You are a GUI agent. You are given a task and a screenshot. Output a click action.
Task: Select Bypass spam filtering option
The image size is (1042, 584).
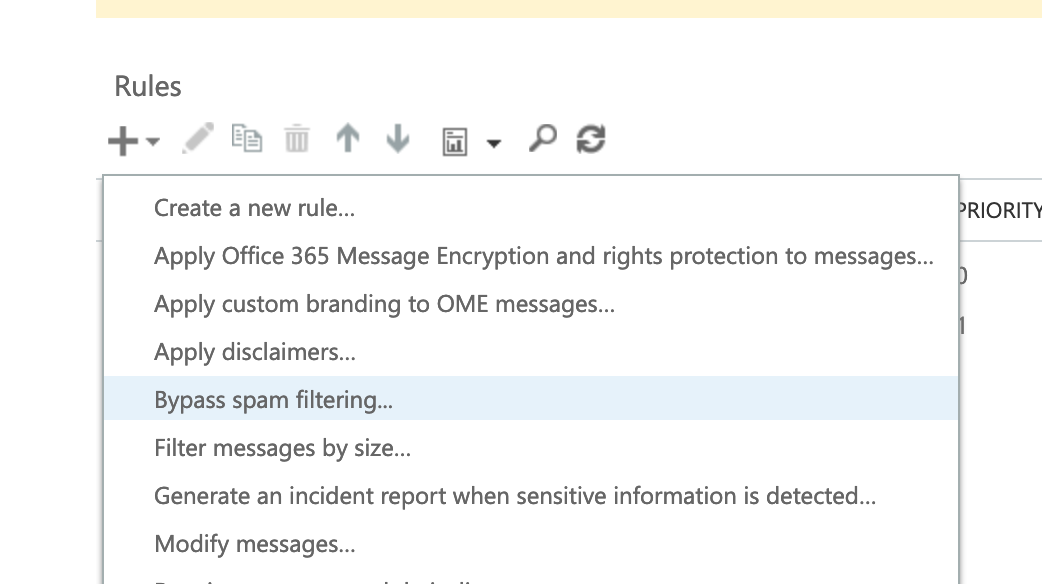click(x=273, y=399)
